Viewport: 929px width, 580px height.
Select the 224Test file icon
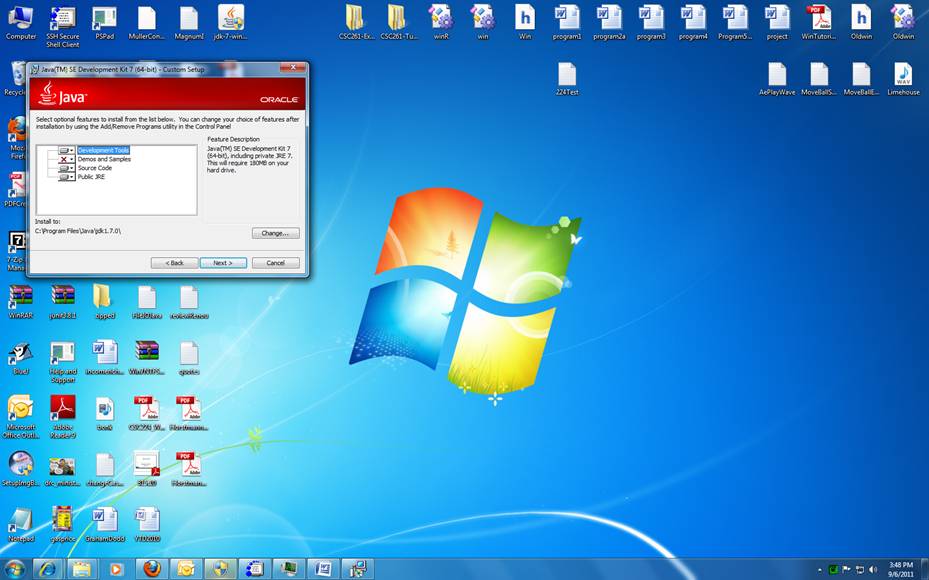(x=567, y=79)
